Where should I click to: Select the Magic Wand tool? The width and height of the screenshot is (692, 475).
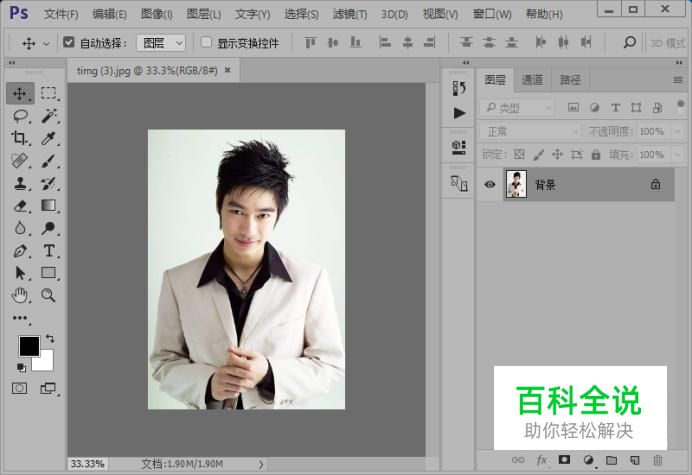[49, 116]
